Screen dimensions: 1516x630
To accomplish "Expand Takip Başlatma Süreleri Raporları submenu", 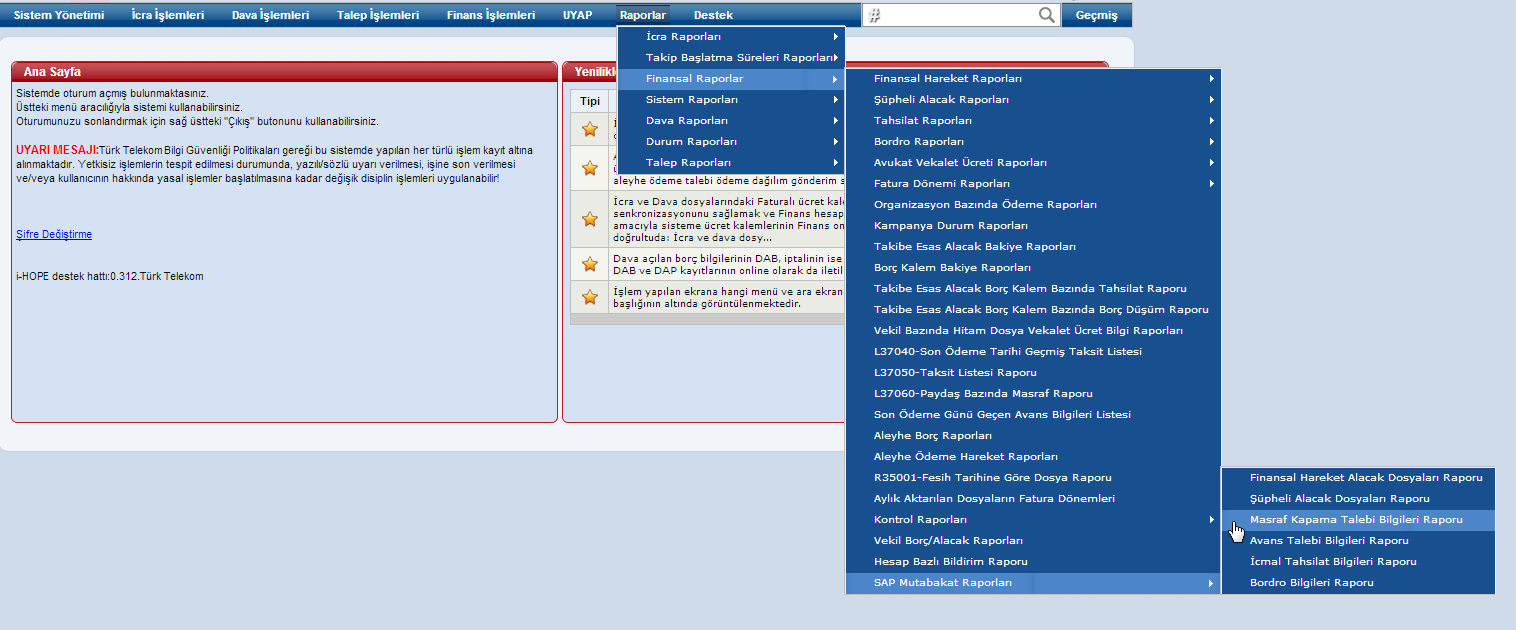I will click(x=731, y=58).
